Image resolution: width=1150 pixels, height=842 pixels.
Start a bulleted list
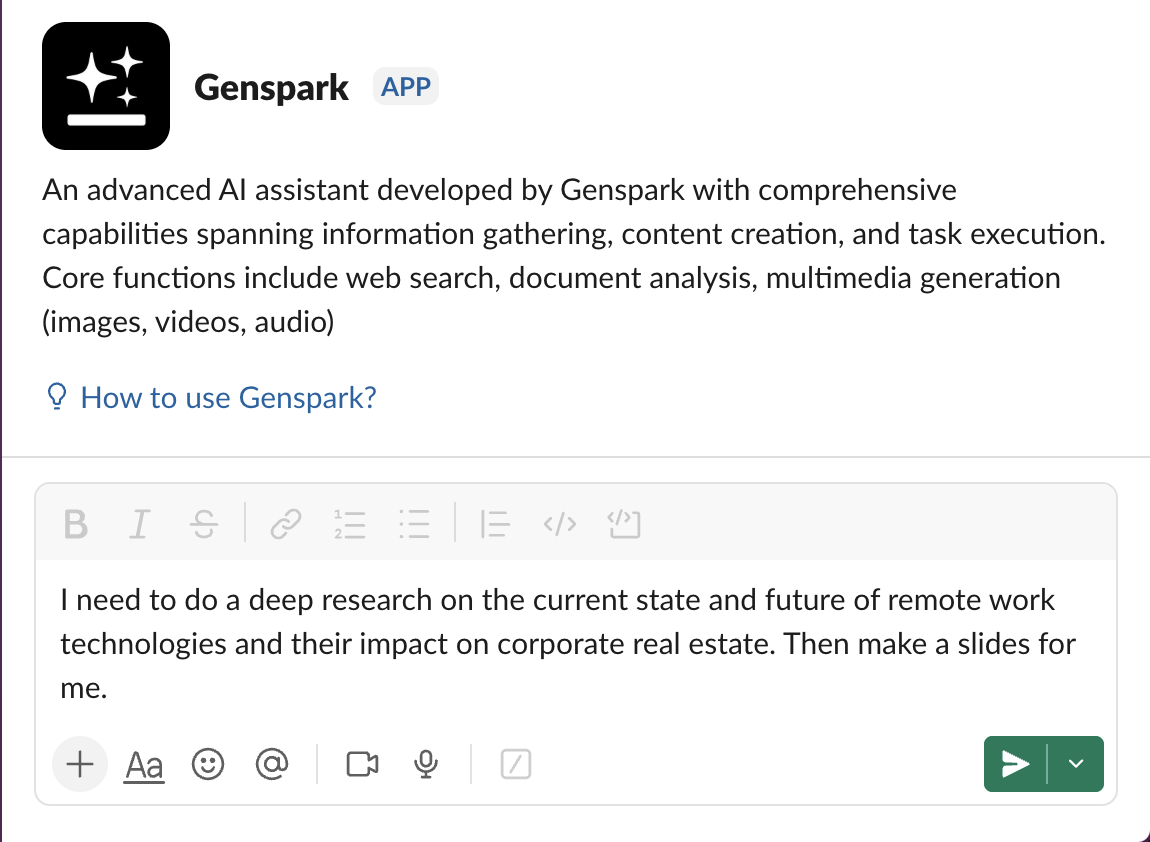[414, 524]
